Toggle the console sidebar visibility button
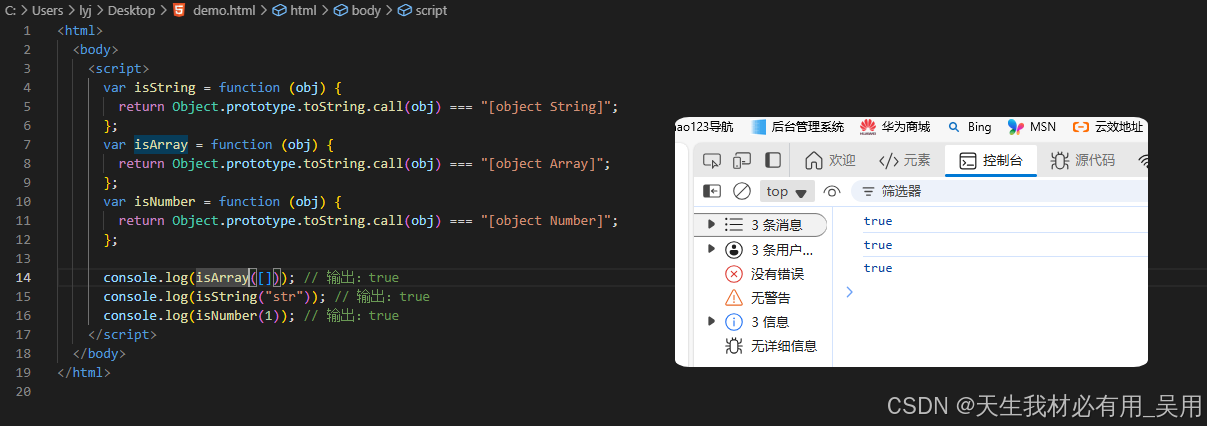Screen dimensions: 1207x426 (x=712, y=191)
